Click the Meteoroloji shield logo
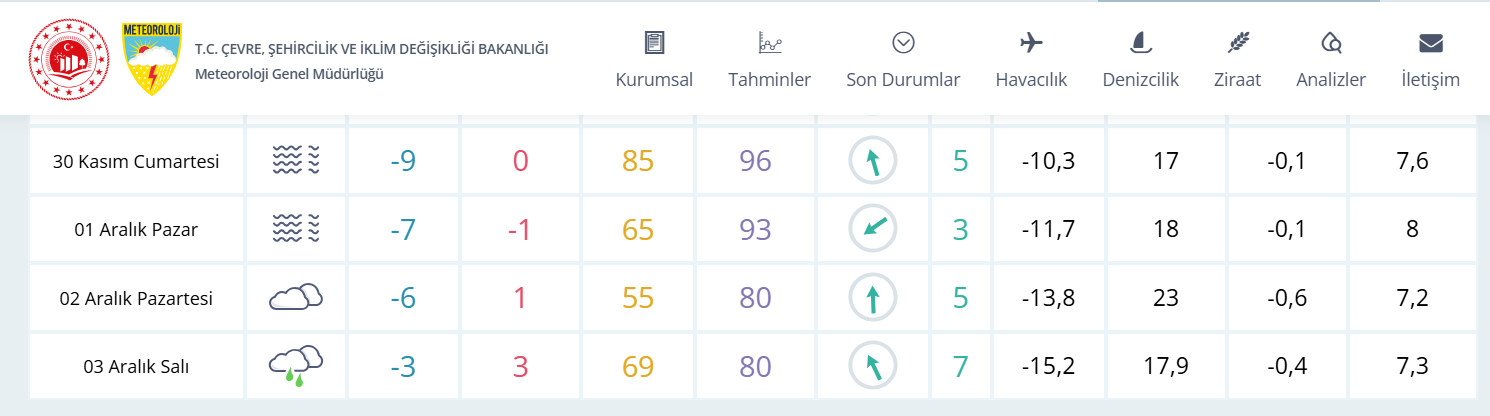 tap(151, 60)
